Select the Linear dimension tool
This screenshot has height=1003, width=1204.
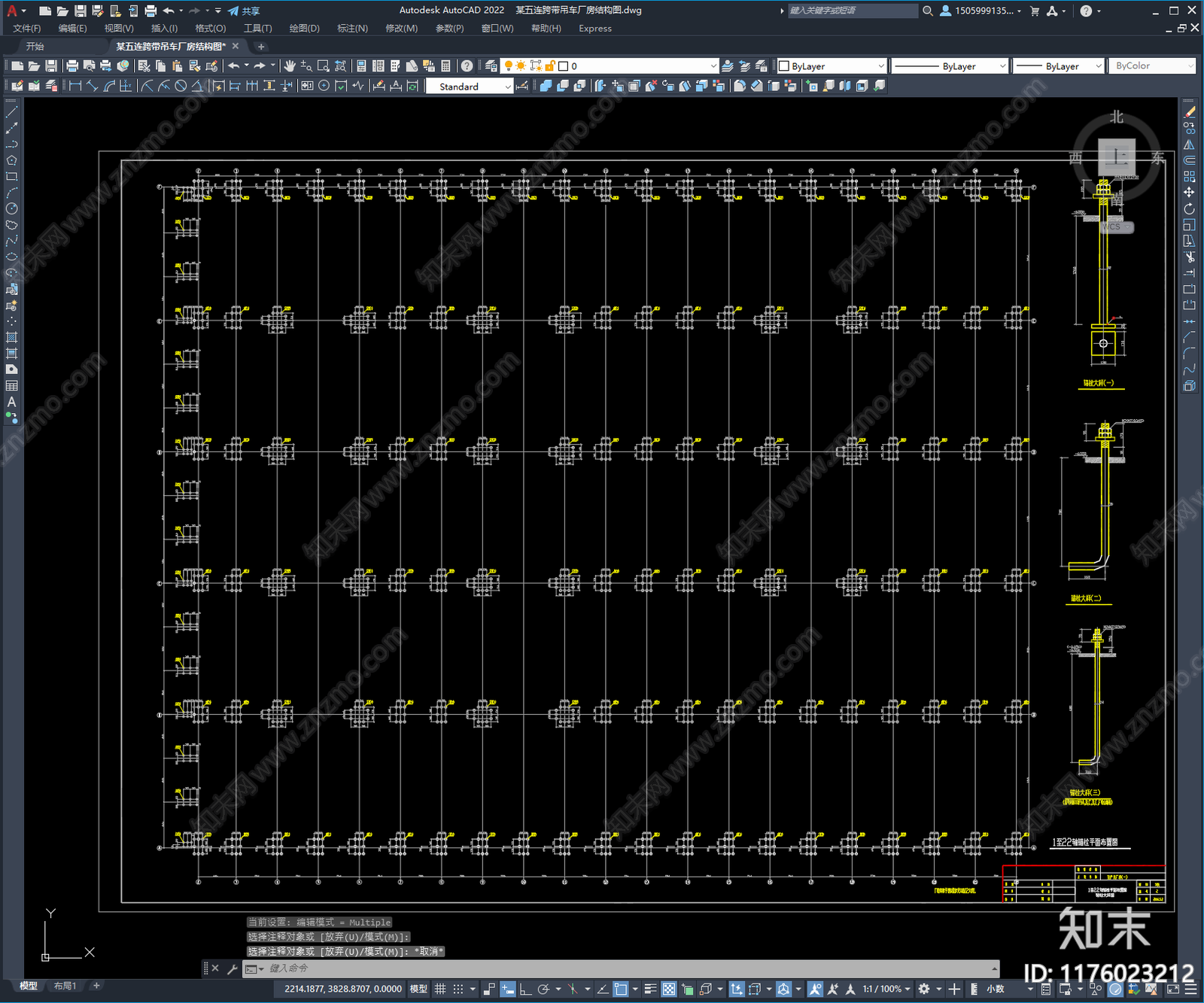pos(75,86)
